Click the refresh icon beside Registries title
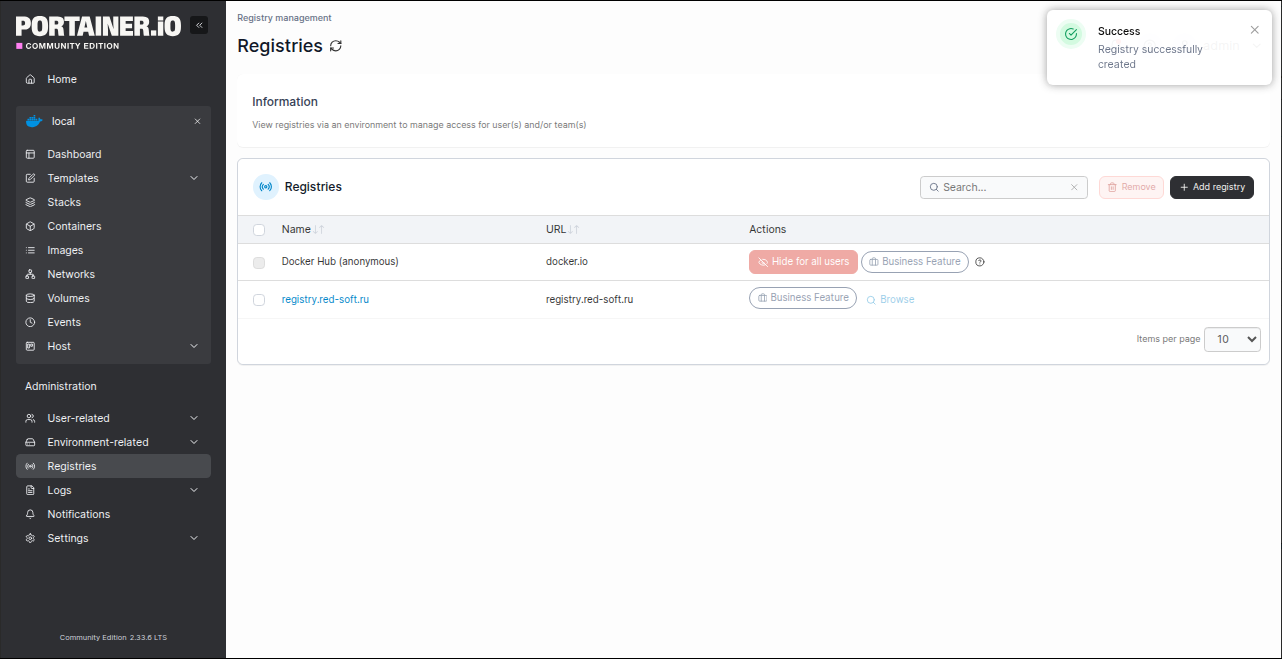1282x659 pixels. pyautogui.click(x=336, y=46)
